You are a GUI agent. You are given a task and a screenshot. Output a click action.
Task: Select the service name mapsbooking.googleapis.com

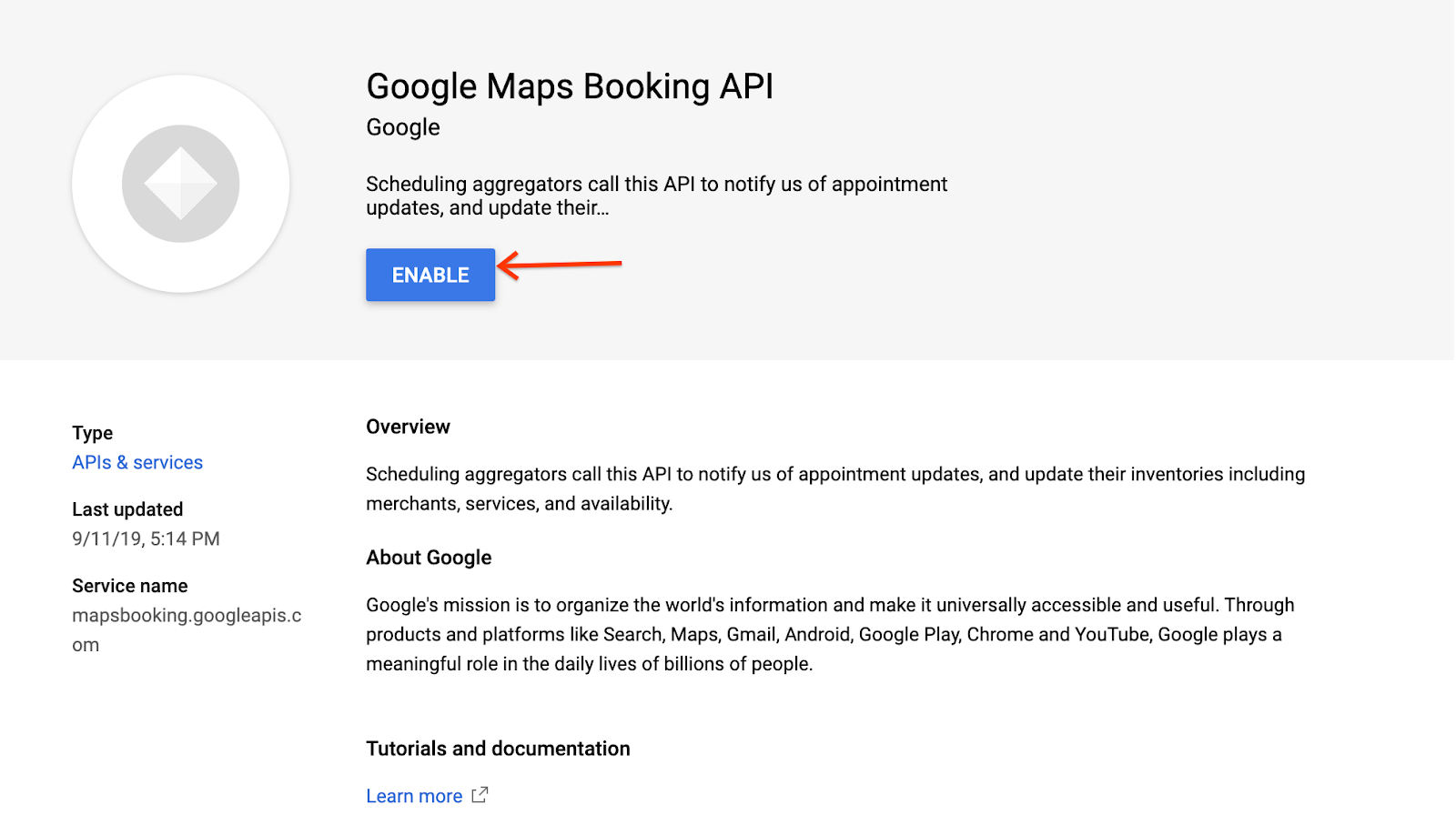pos(186,629)
